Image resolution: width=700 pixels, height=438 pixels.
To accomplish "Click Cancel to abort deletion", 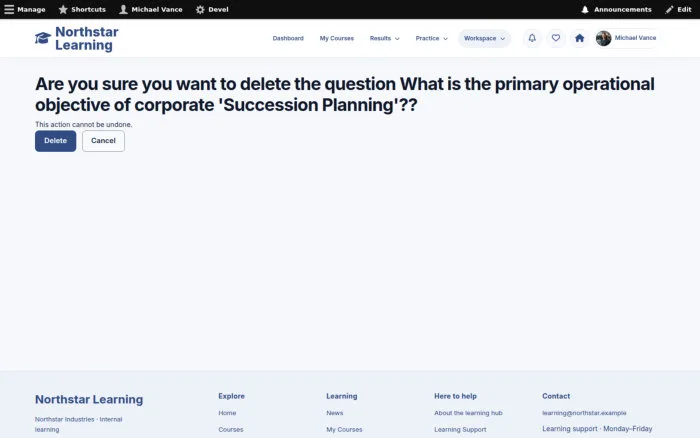I will pos(103,141).
